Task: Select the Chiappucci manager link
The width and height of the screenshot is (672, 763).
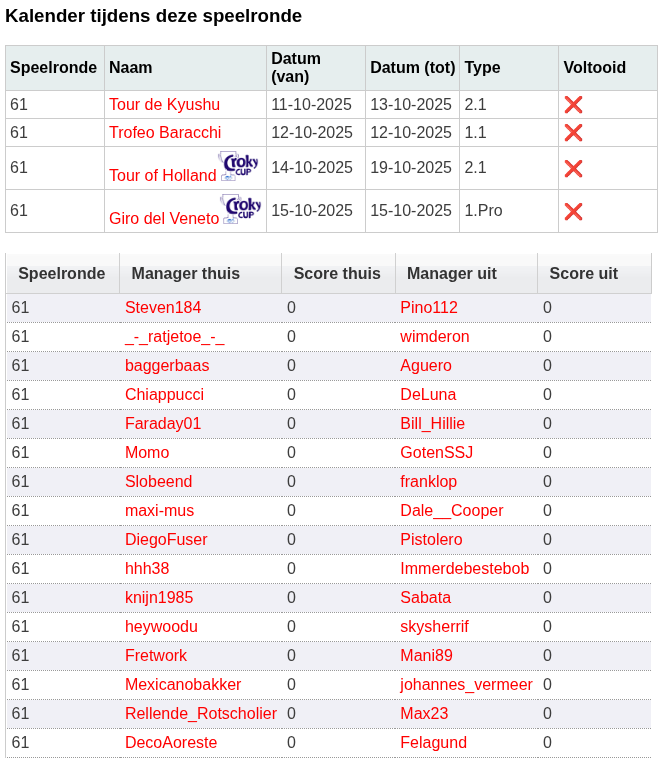Action: click(164, 395)
